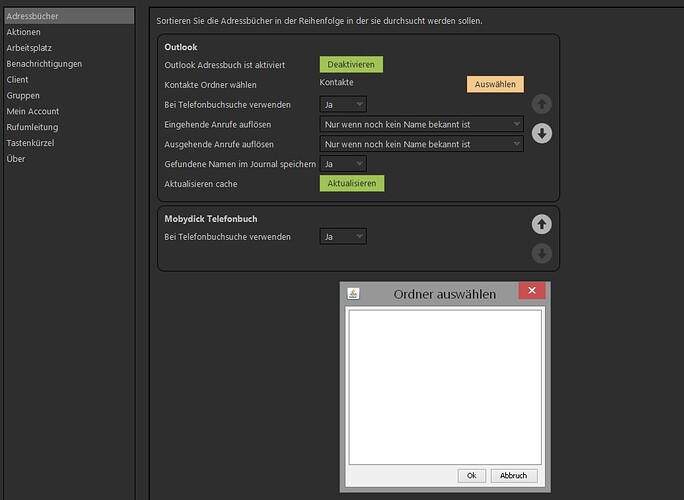Click the Outlook section heading
684x500 pixels.
coord(181,47)
